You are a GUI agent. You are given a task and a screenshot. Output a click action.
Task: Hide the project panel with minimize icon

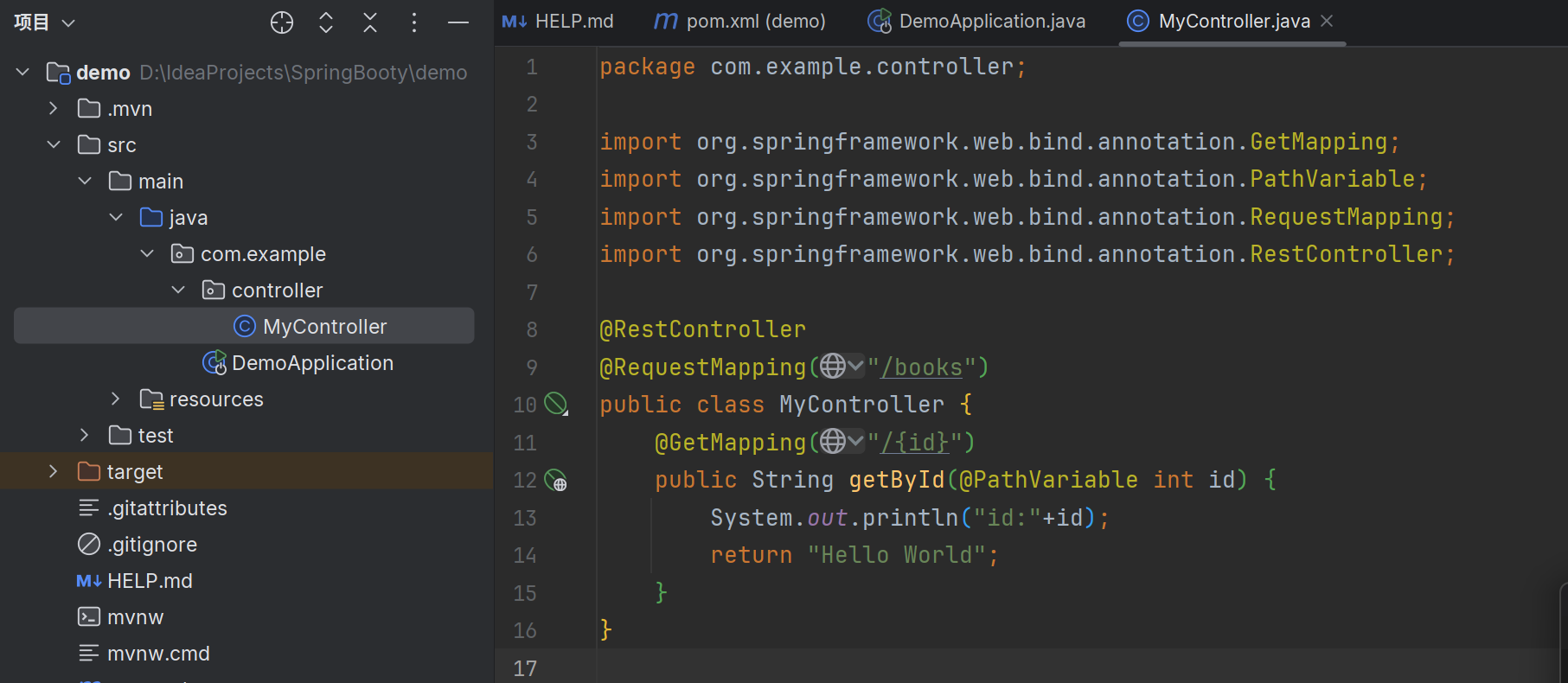[x=458, y=22]
